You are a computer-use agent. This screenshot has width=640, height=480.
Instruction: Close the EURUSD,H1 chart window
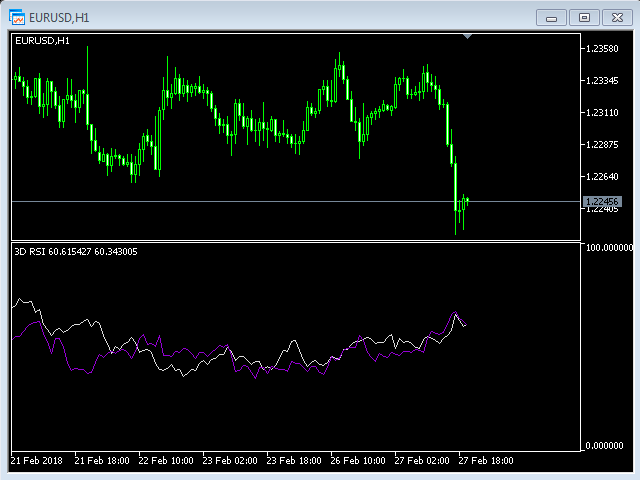[617, 18]
